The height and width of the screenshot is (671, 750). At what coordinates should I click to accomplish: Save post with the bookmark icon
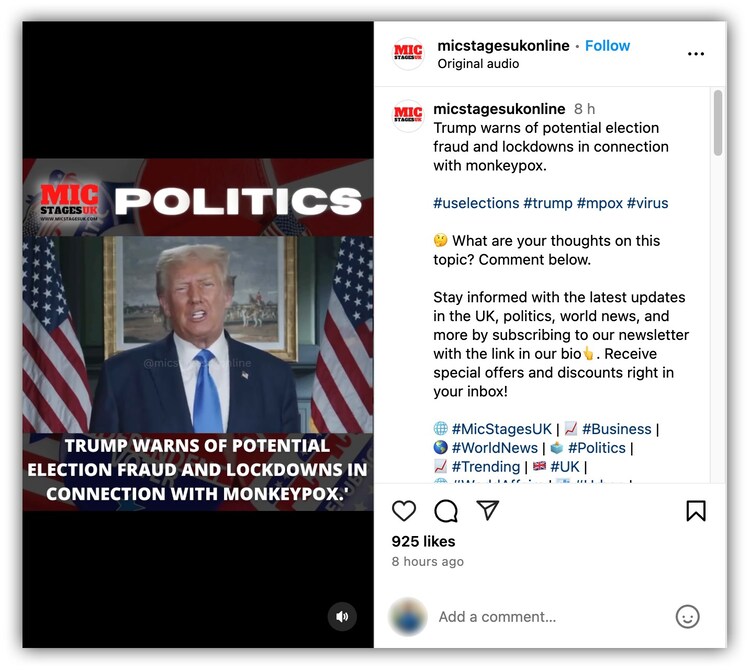[x=695, y=511]
